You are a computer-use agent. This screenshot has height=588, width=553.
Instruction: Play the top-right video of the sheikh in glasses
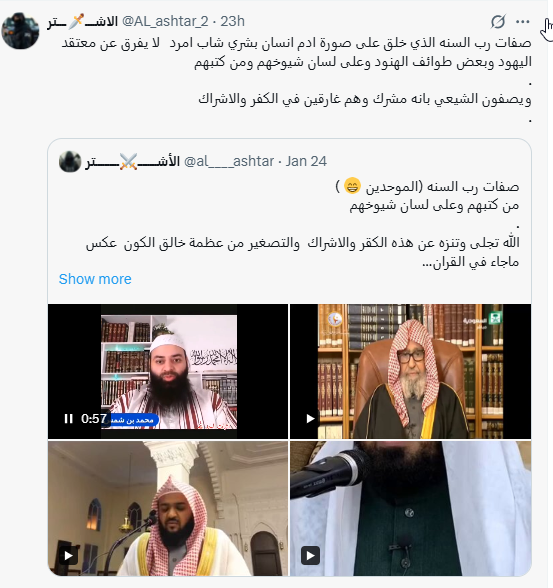click(310, 418)
